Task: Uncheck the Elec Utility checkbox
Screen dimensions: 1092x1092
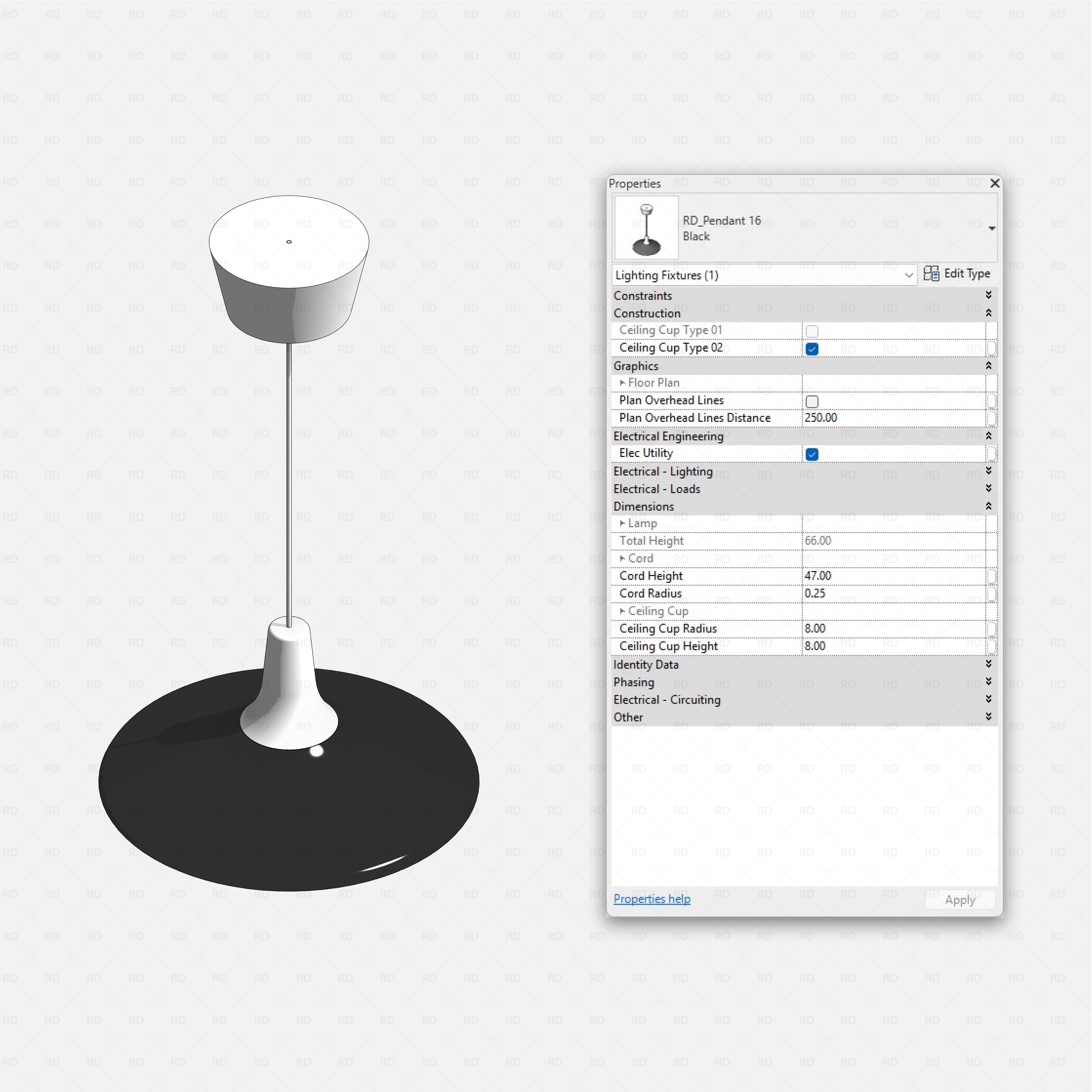Action: pyautogui.click(x=811, y=454)
